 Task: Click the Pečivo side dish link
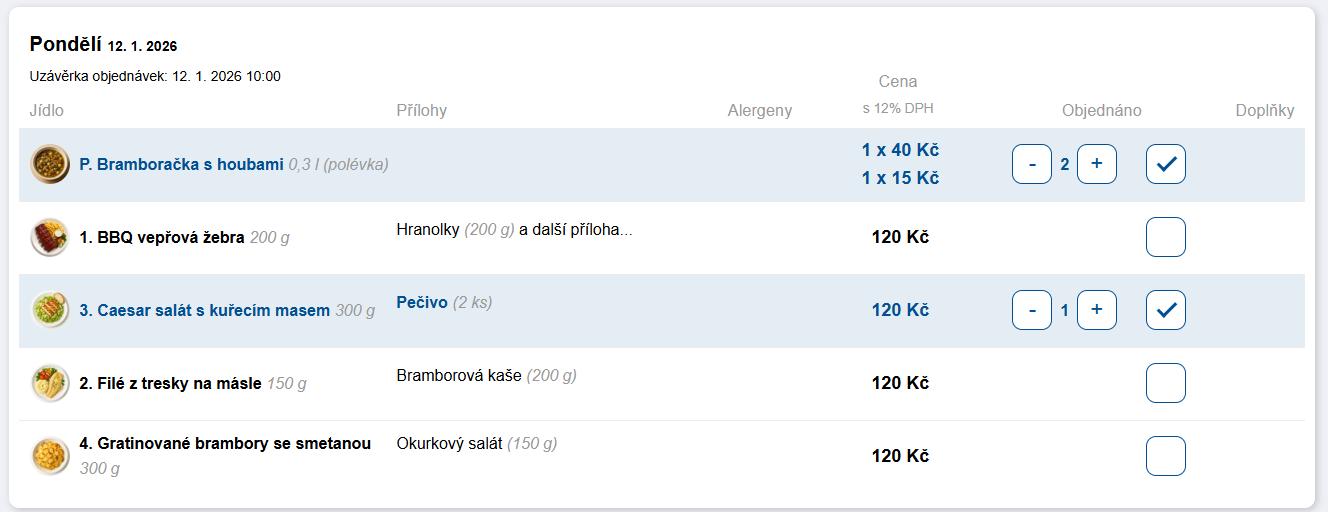click(x=421, y=302)
